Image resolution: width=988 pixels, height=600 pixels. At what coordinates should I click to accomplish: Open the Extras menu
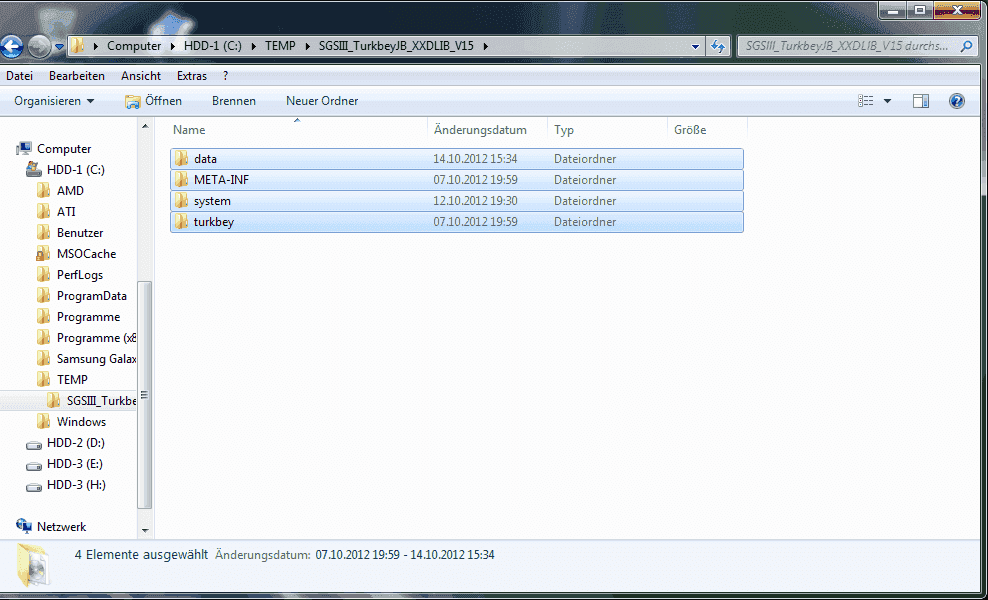192,76
